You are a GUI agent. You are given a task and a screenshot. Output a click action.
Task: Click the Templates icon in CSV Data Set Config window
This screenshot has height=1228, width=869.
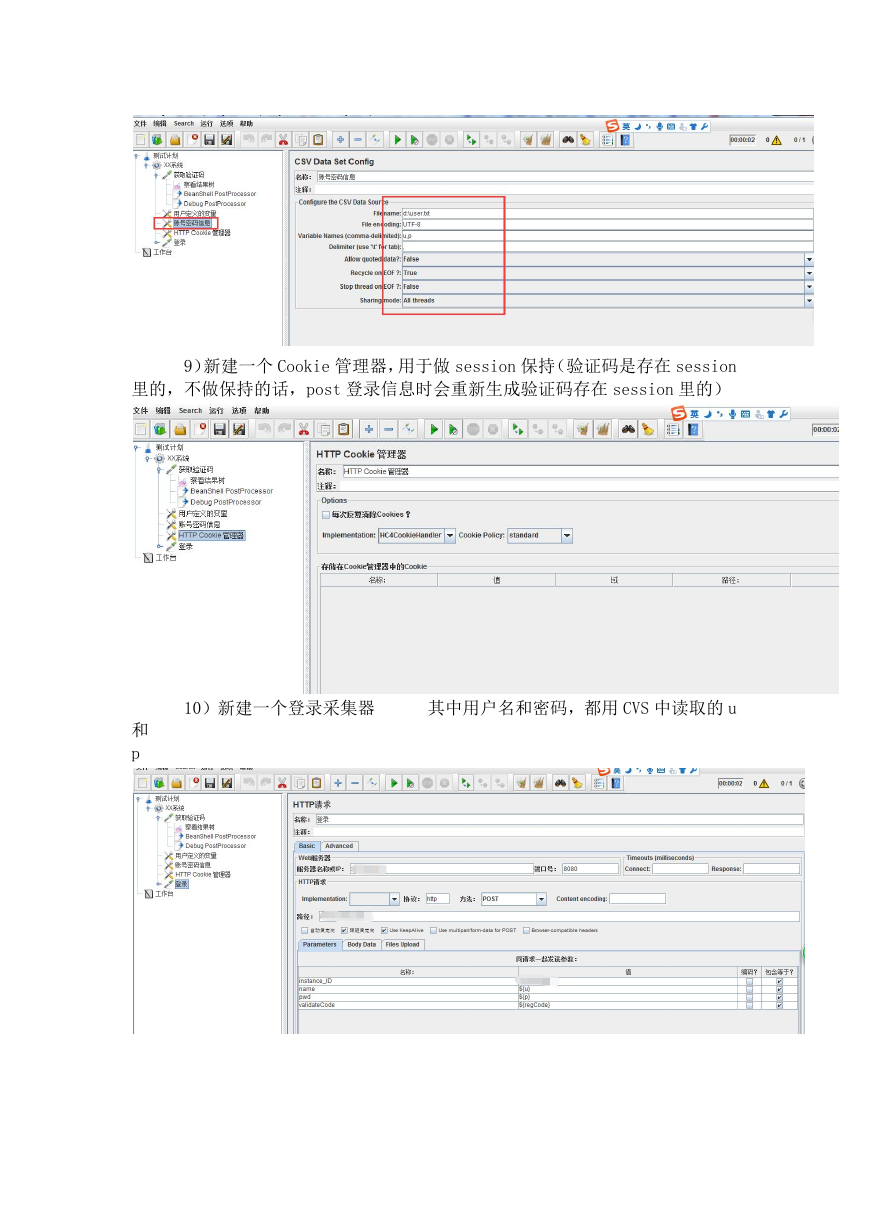(x=157, y=140)
